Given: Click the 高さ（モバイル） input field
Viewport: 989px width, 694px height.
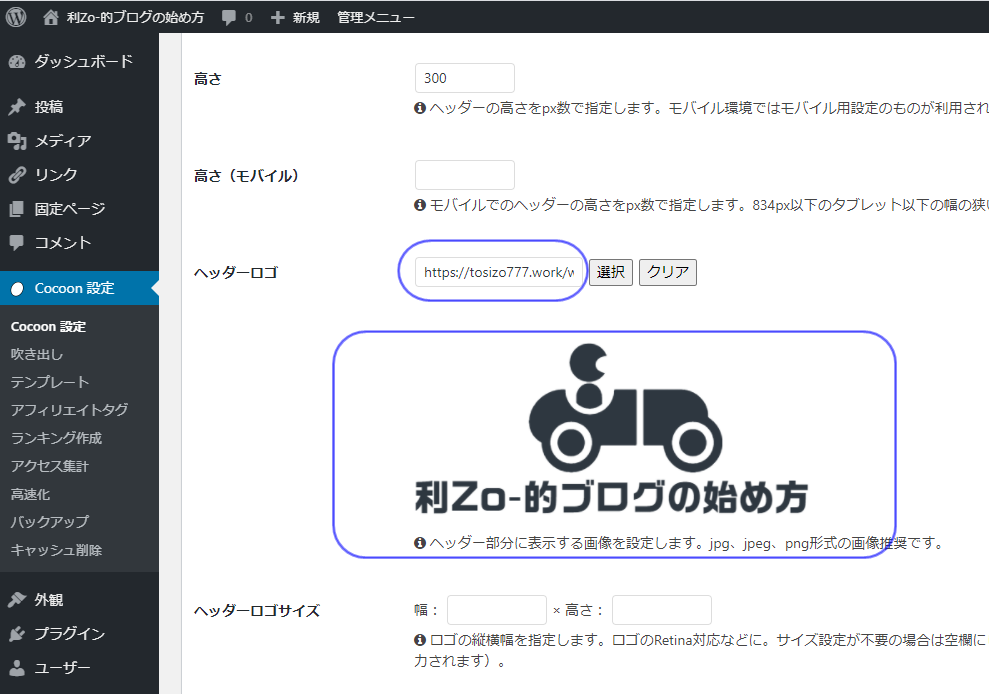Looking at the screenshot, I should point(464,175).
